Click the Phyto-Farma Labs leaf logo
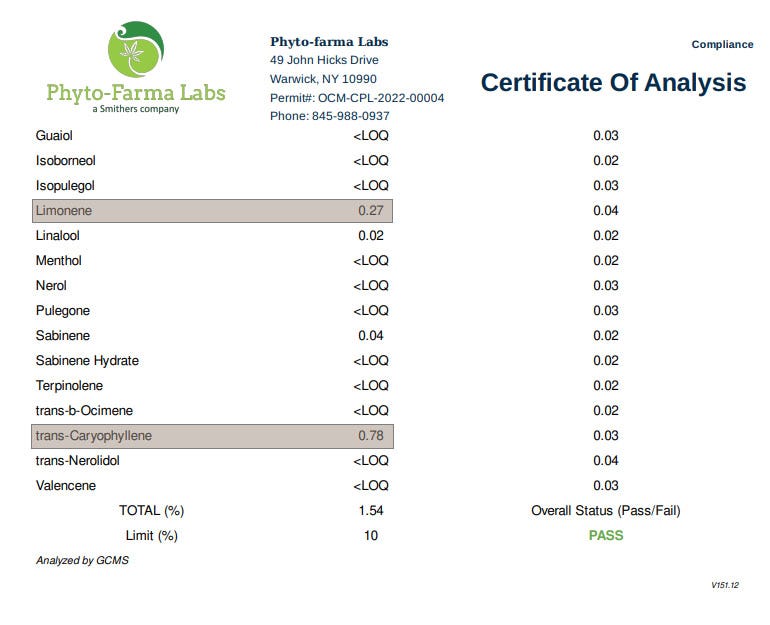The image size is (770, 625). pyautogui.click(x=136, y=49)
